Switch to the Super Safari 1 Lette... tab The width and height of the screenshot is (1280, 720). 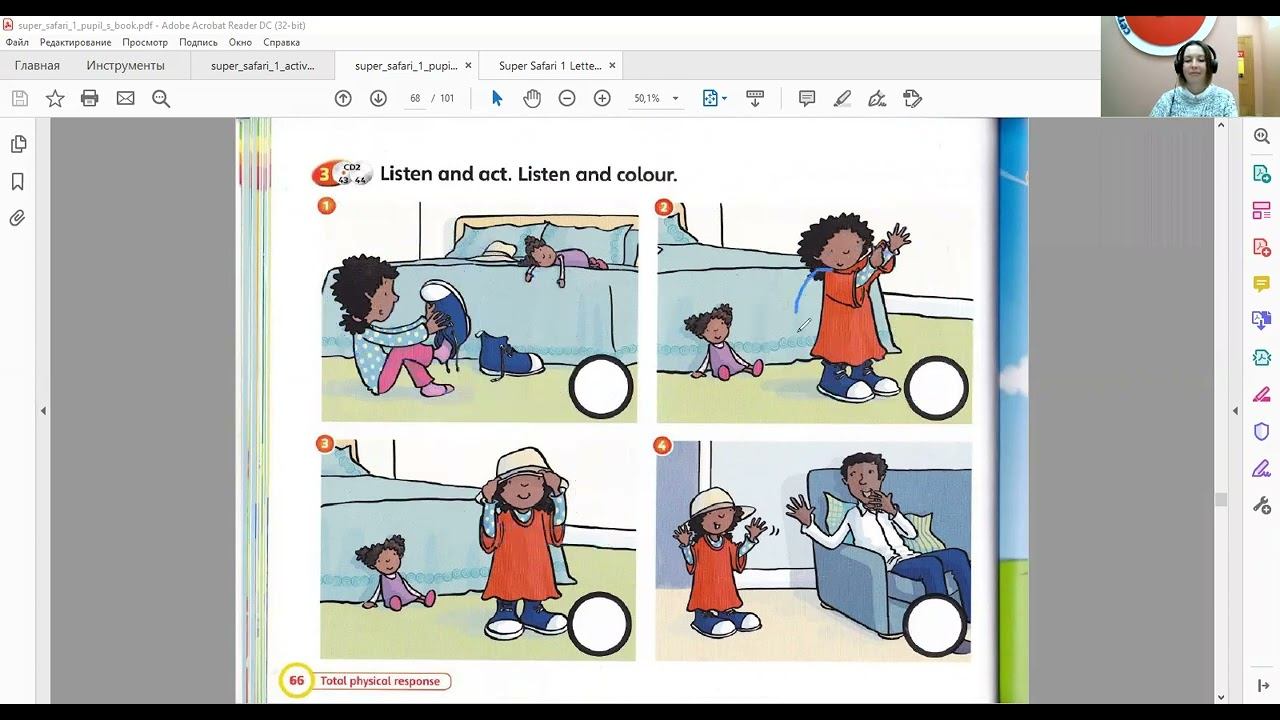click(x=550, y=66)
